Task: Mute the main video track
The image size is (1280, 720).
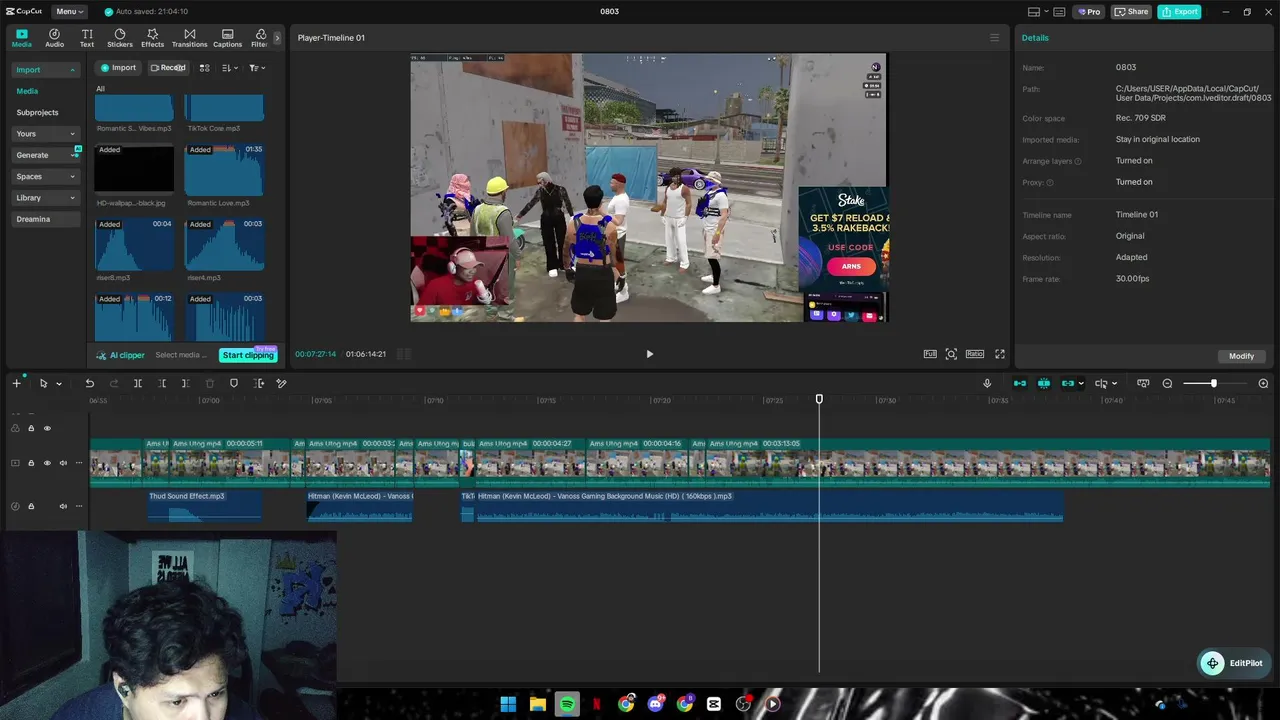Action: tap(63, 463)
